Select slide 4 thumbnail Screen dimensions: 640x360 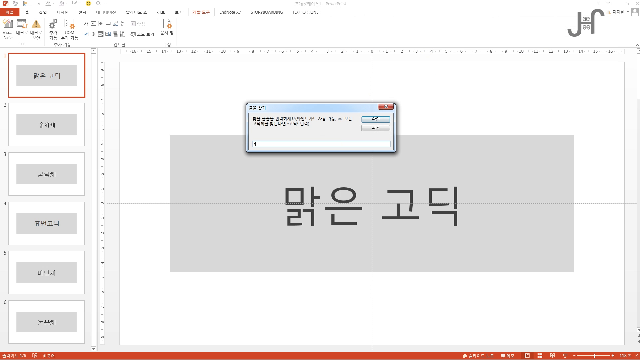(47, 223)
